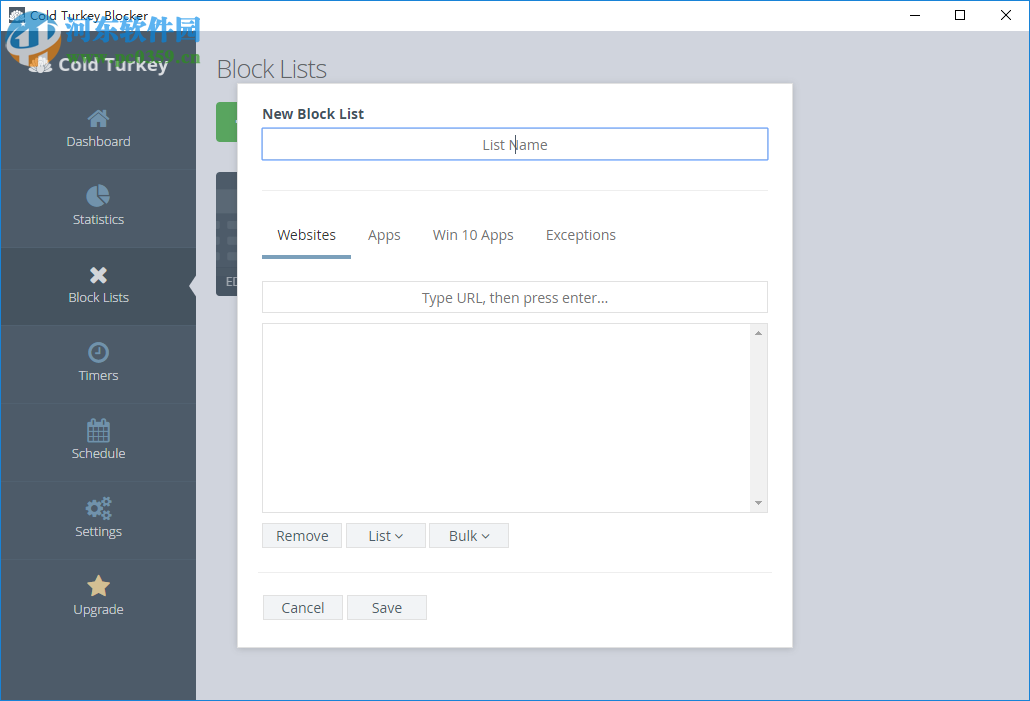The width and height of the screenshot is (1030, 701).
Task: Open the List dropdown menu
Action: (385, 535)
